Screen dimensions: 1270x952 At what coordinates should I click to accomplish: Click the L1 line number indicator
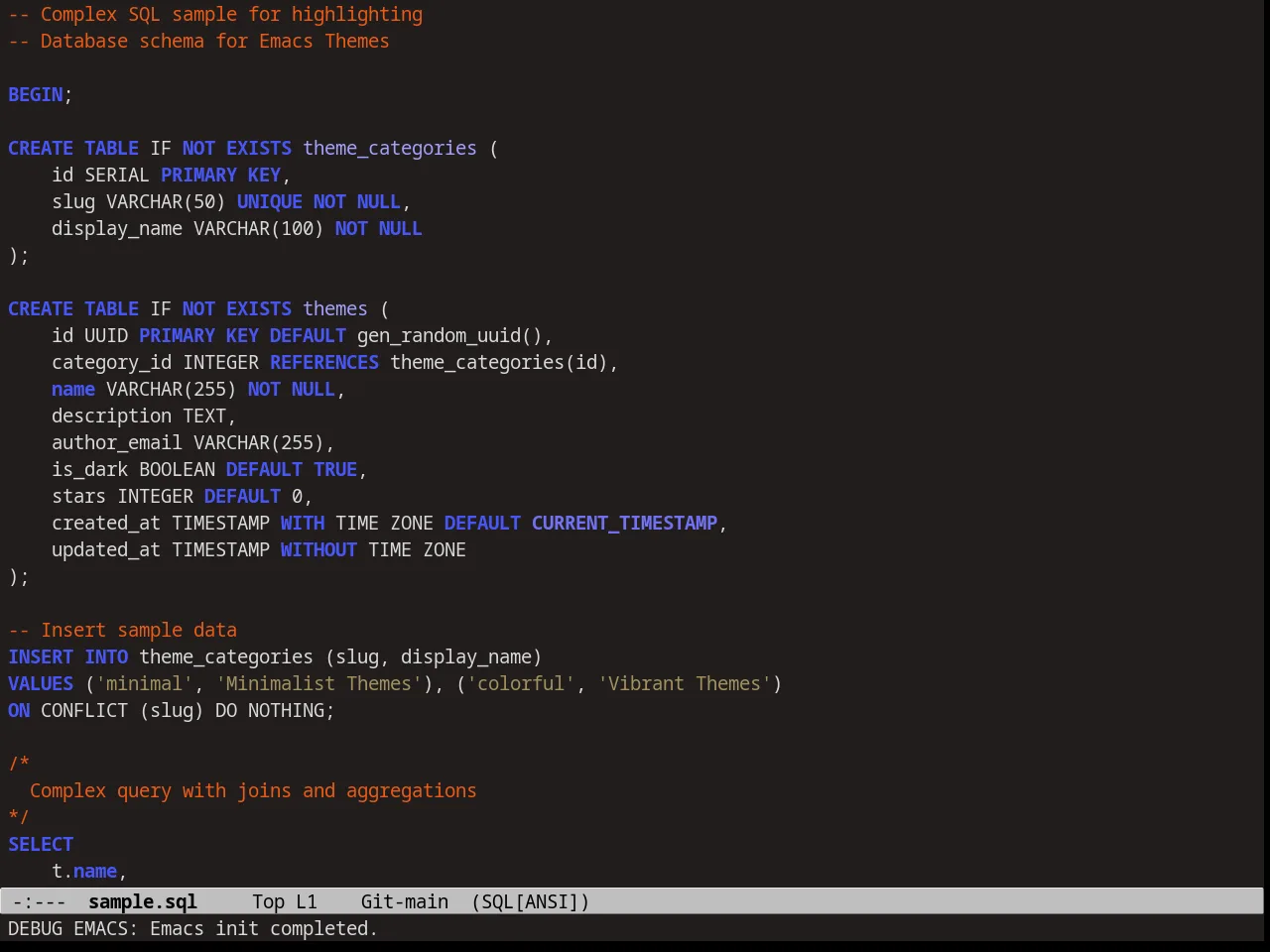pos(307,901)
